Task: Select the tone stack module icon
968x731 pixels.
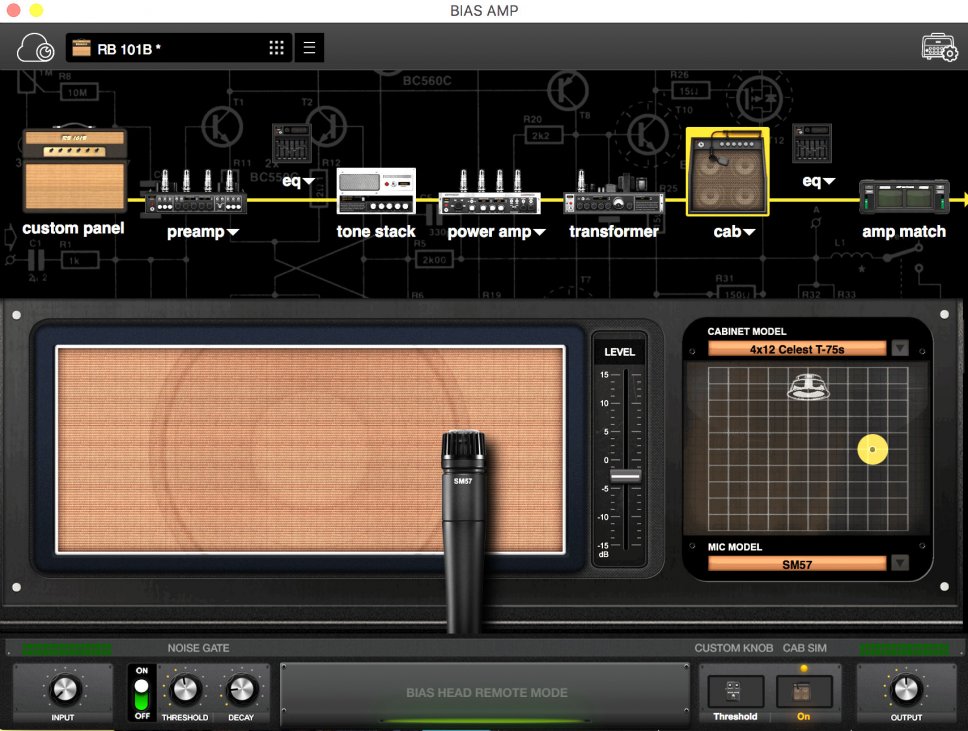Action: point(376,191)
